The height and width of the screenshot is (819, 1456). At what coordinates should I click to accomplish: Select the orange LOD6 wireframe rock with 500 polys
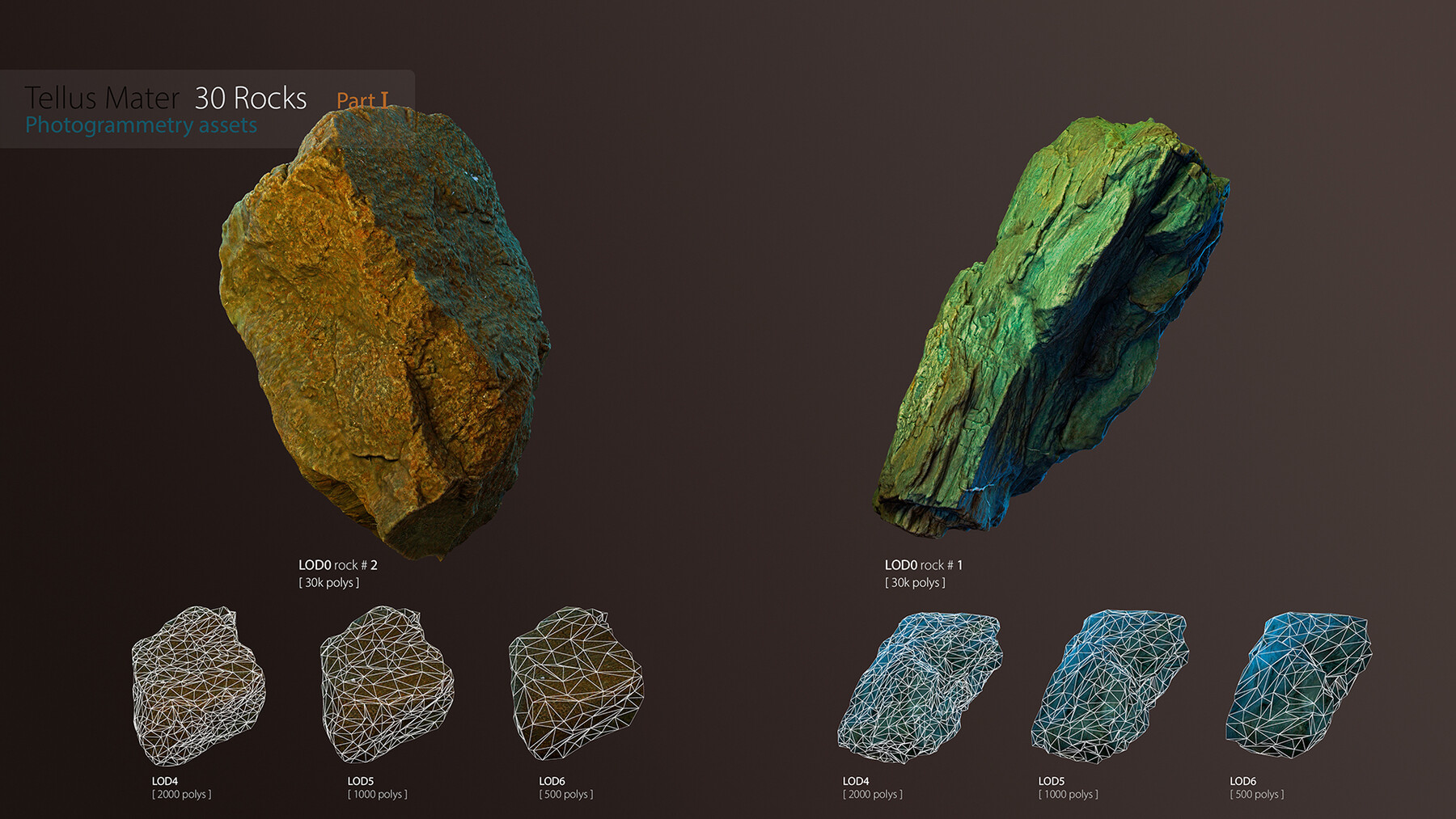576,683
